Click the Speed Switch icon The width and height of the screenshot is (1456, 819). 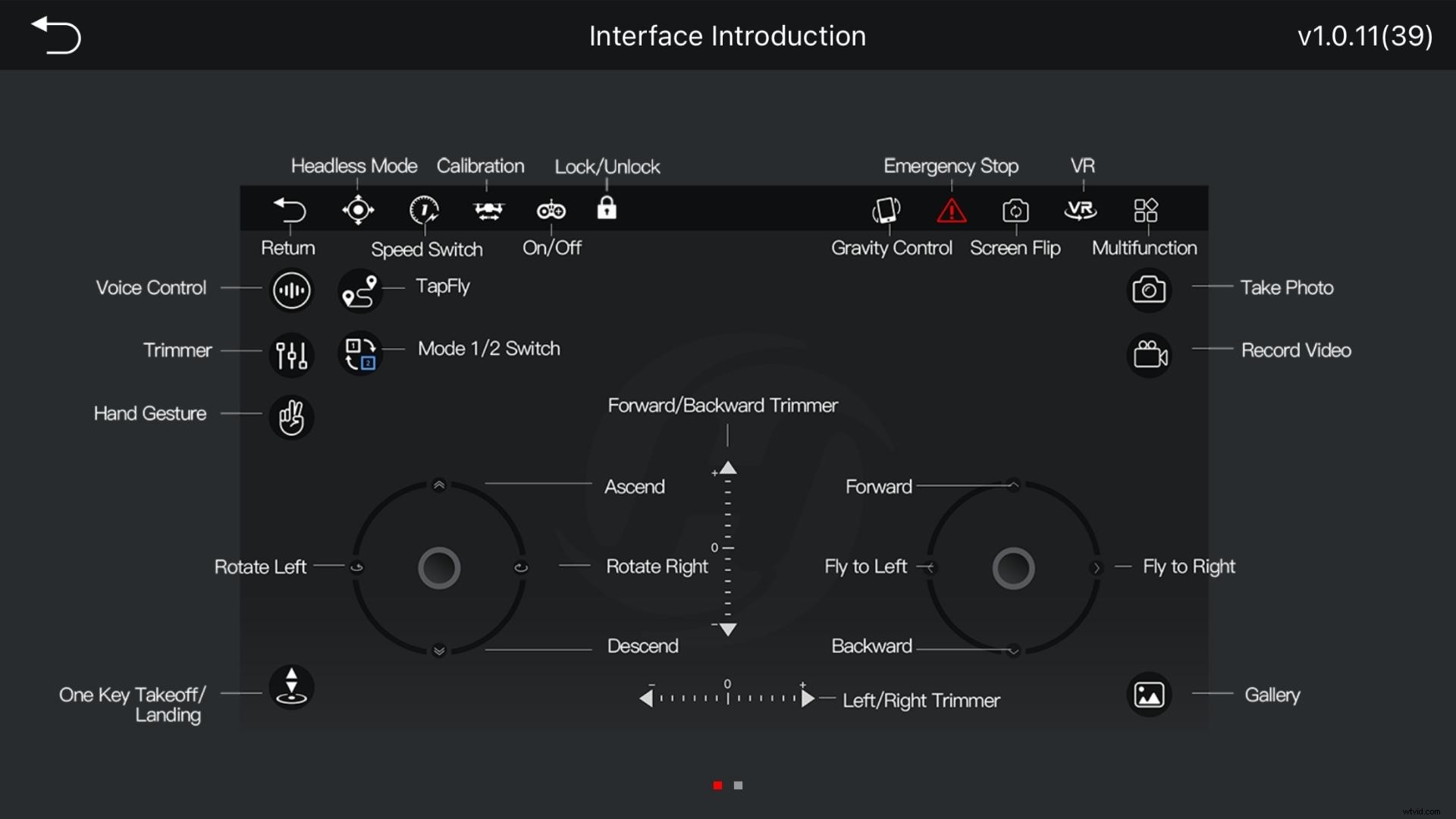424,210
